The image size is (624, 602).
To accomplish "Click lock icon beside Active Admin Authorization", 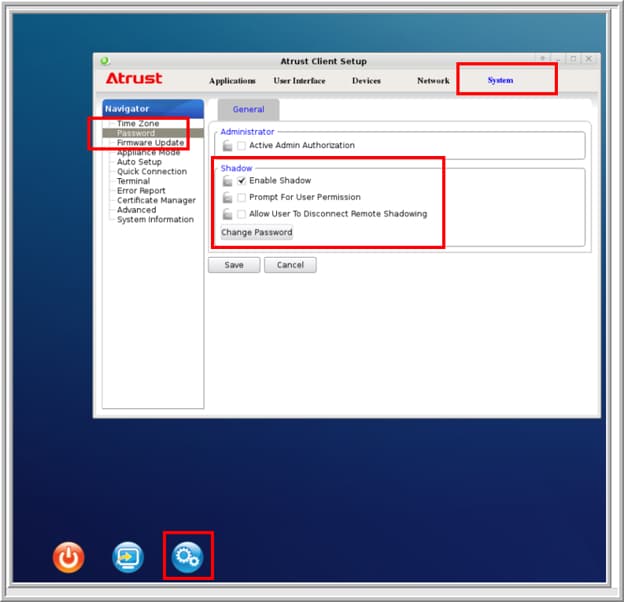I will tap(227, 146).
